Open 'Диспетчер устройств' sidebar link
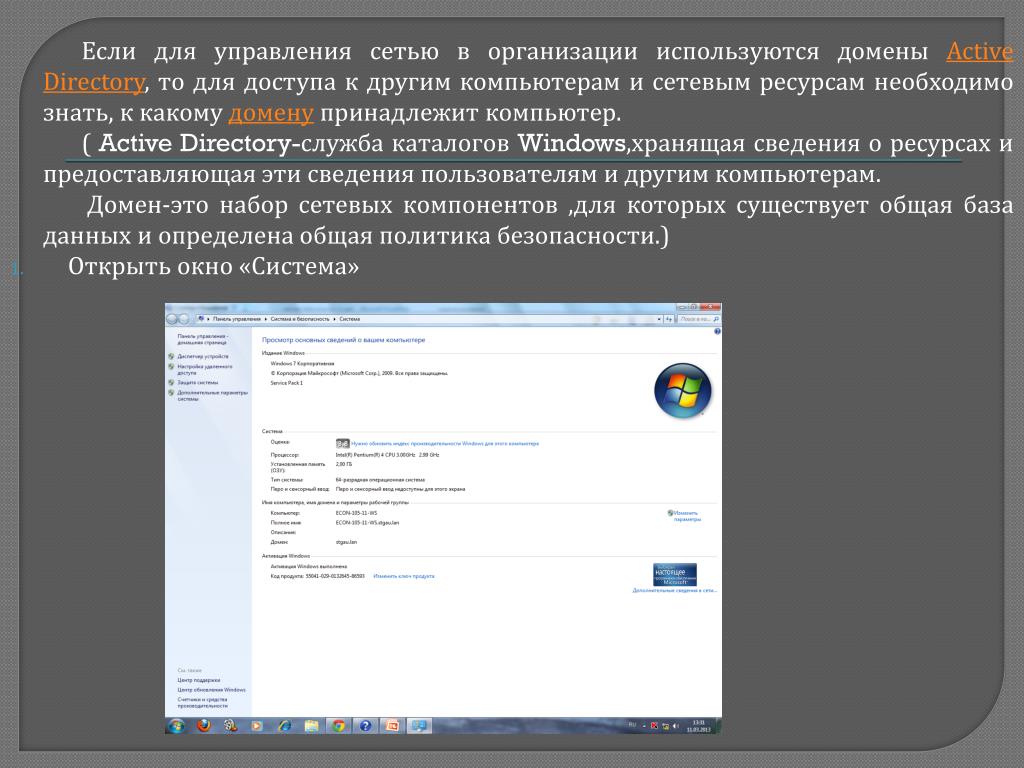The height and width of the screenshot is (768, 1024). [x=203, y=357]
